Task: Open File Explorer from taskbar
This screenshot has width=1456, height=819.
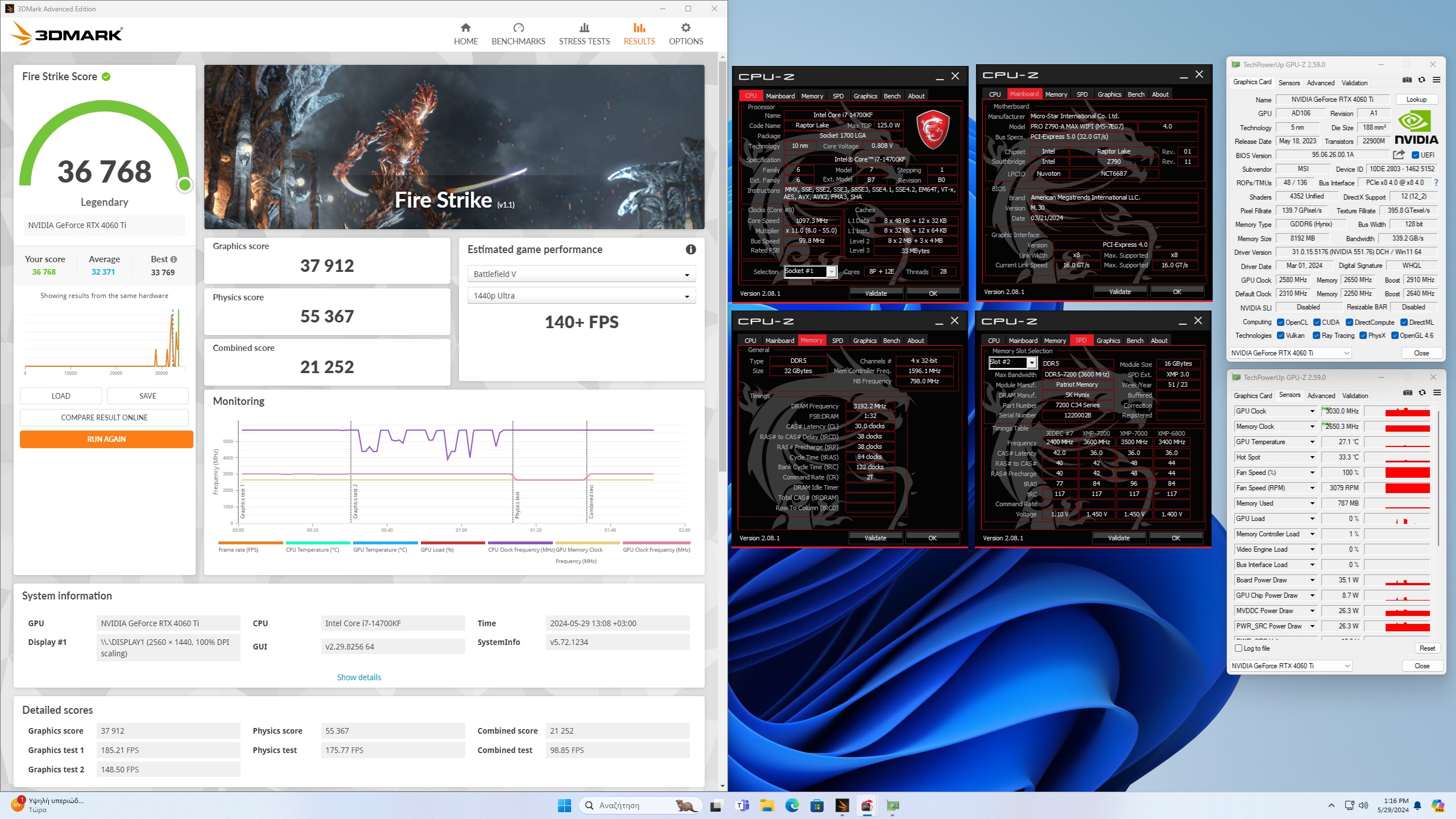Action: (x=767, y=805)
